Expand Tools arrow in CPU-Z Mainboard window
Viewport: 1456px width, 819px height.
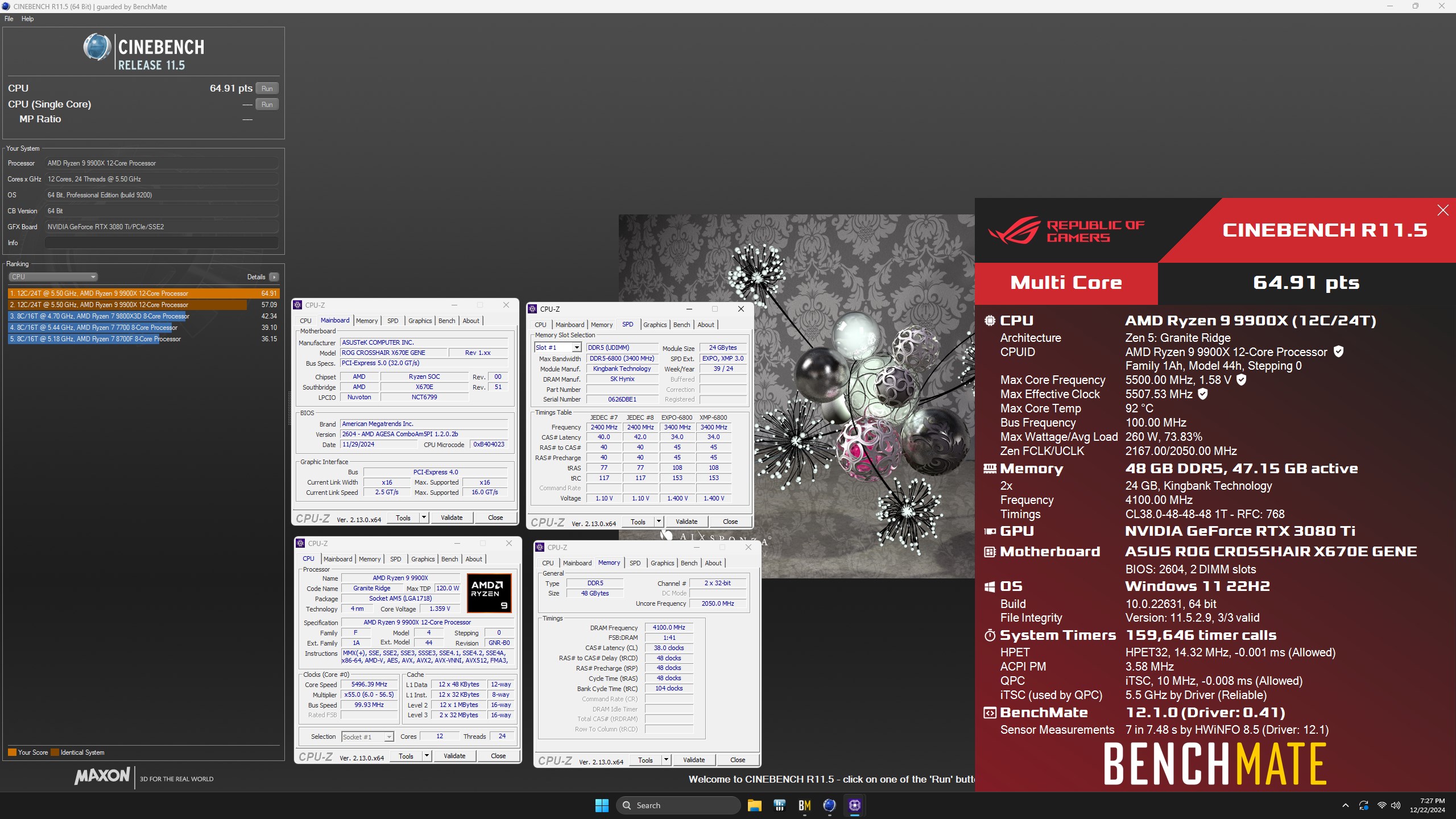[424, 518]
